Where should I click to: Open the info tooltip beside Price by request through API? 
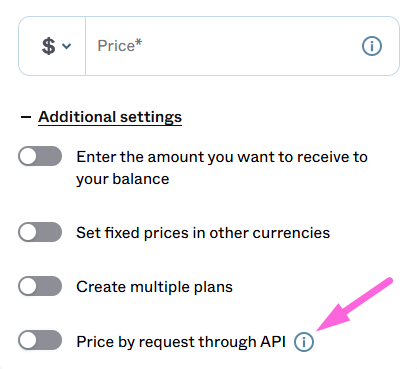point(304,342)
